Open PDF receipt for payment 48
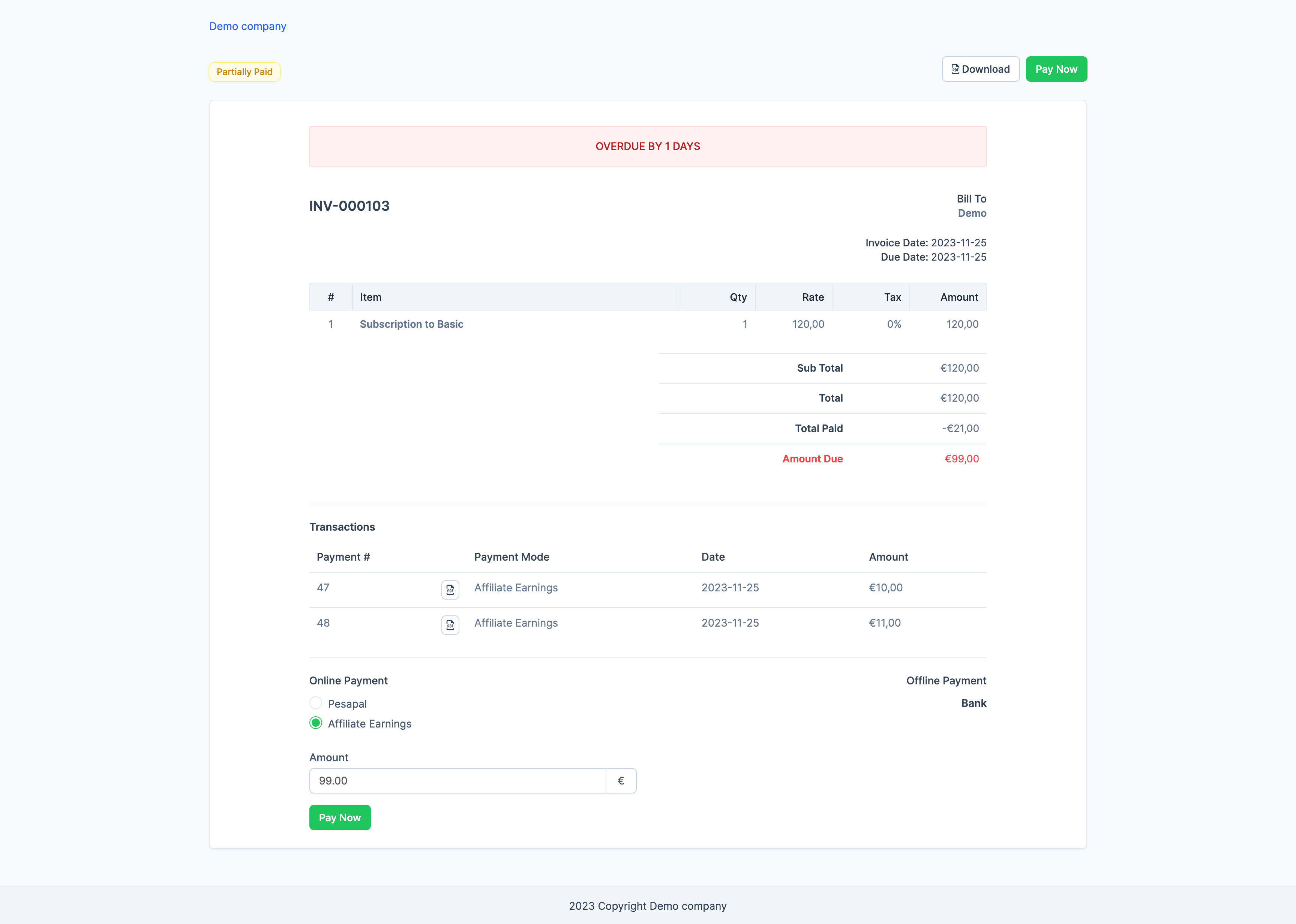Viewport: 1296px width, 924px height. 450,625
